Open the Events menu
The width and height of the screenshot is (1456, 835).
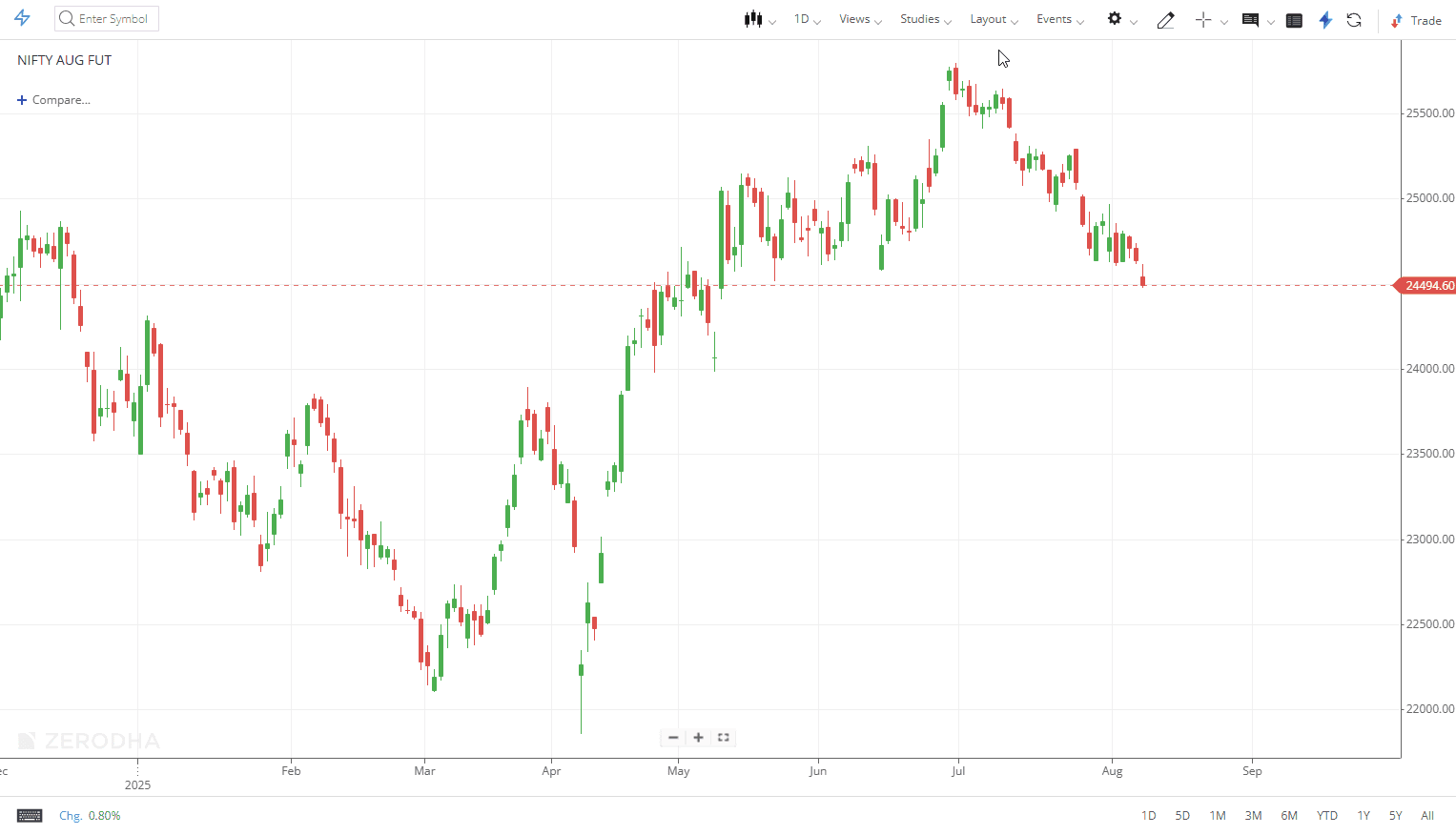1059,19
